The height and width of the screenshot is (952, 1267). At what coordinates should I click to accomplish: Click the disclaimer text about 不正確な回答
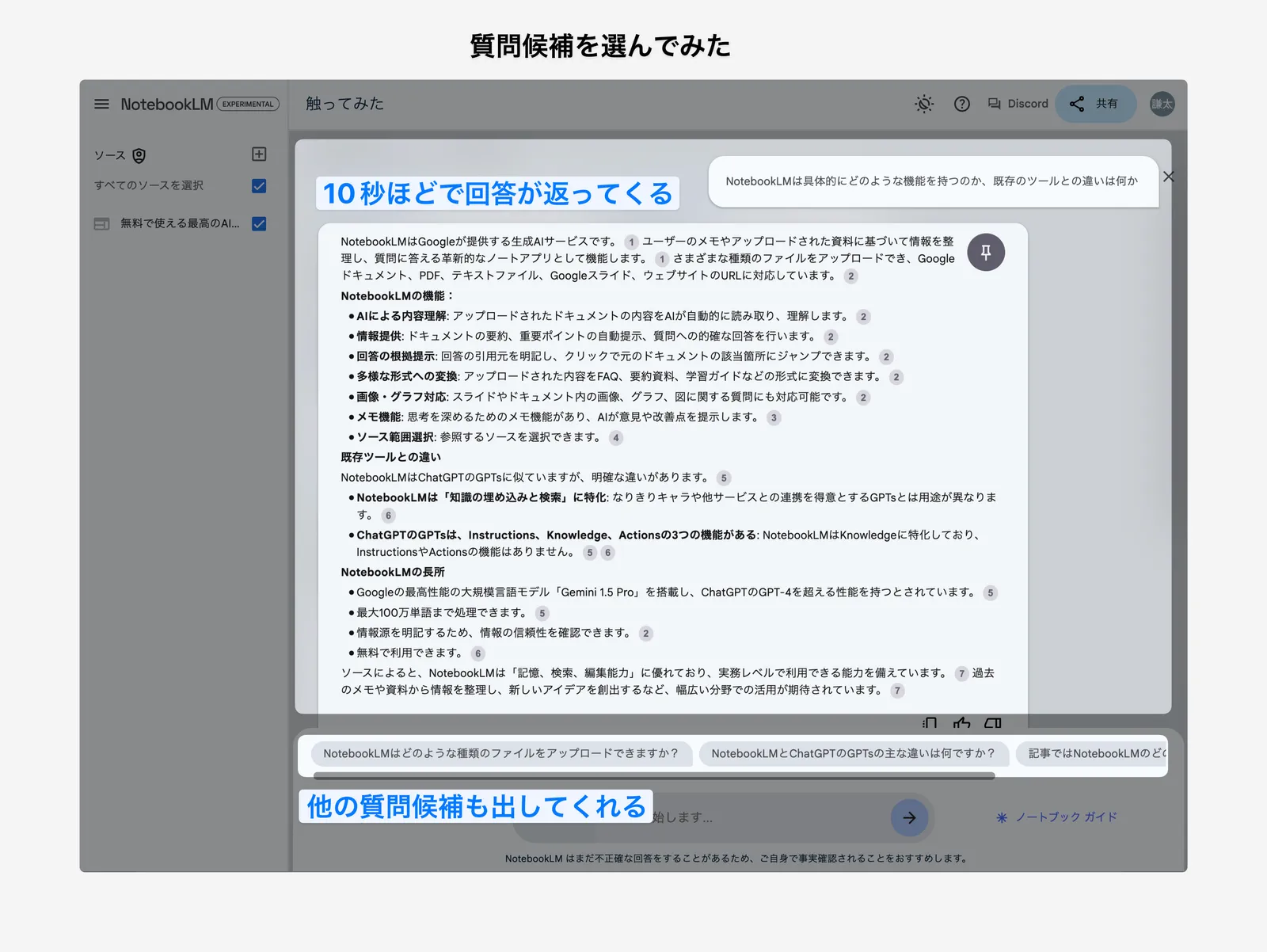[x=736, y=859]
